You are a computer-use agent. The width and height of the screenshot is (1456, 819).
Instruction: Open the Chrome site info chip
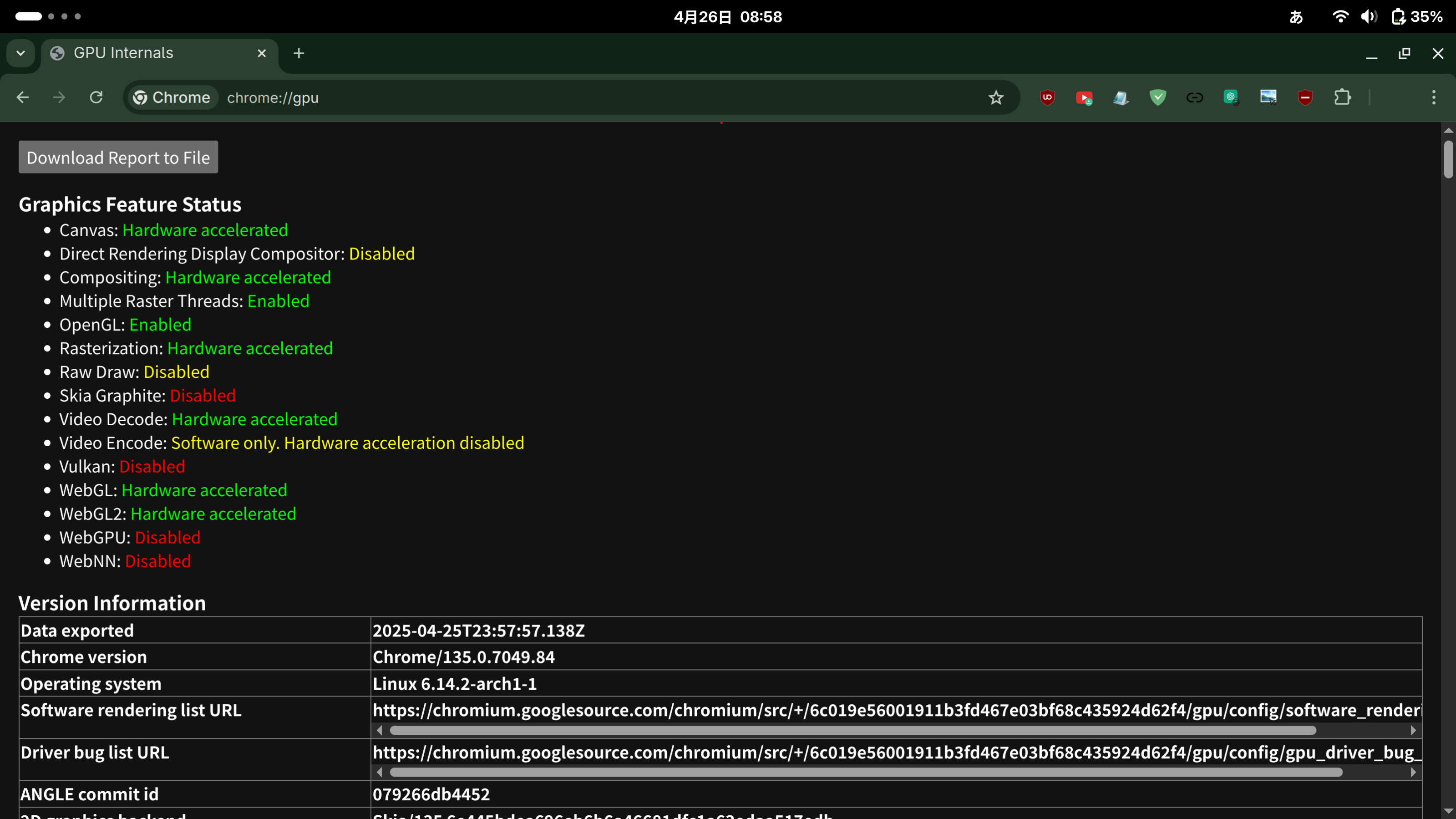pos(171,98)
